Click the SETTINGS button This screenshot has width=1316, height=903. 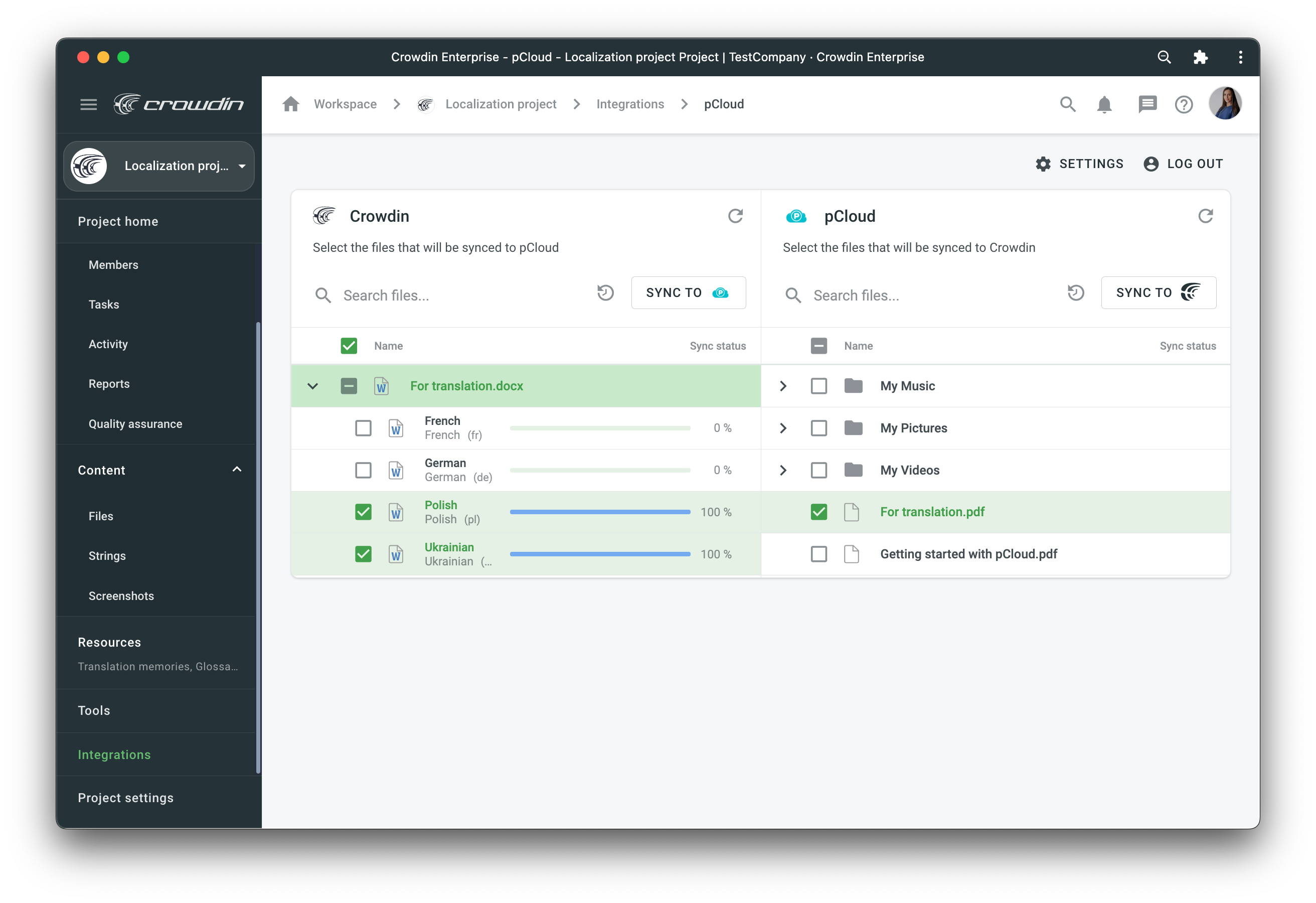pyautogui.click(x=1079, y=164)
